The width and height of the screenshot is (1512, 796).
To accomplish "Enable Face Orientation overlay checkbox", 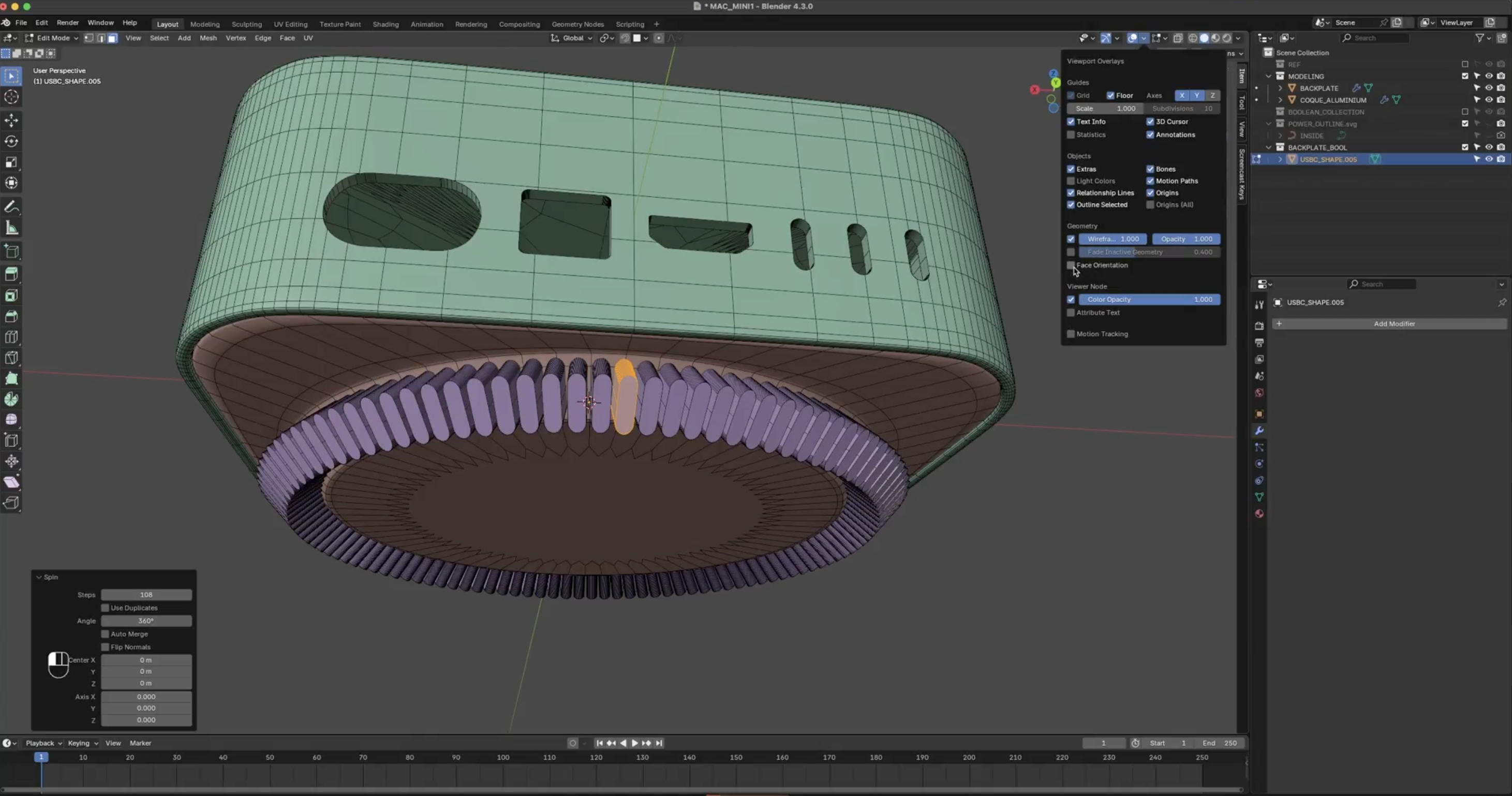I will tap(1071, 265).
